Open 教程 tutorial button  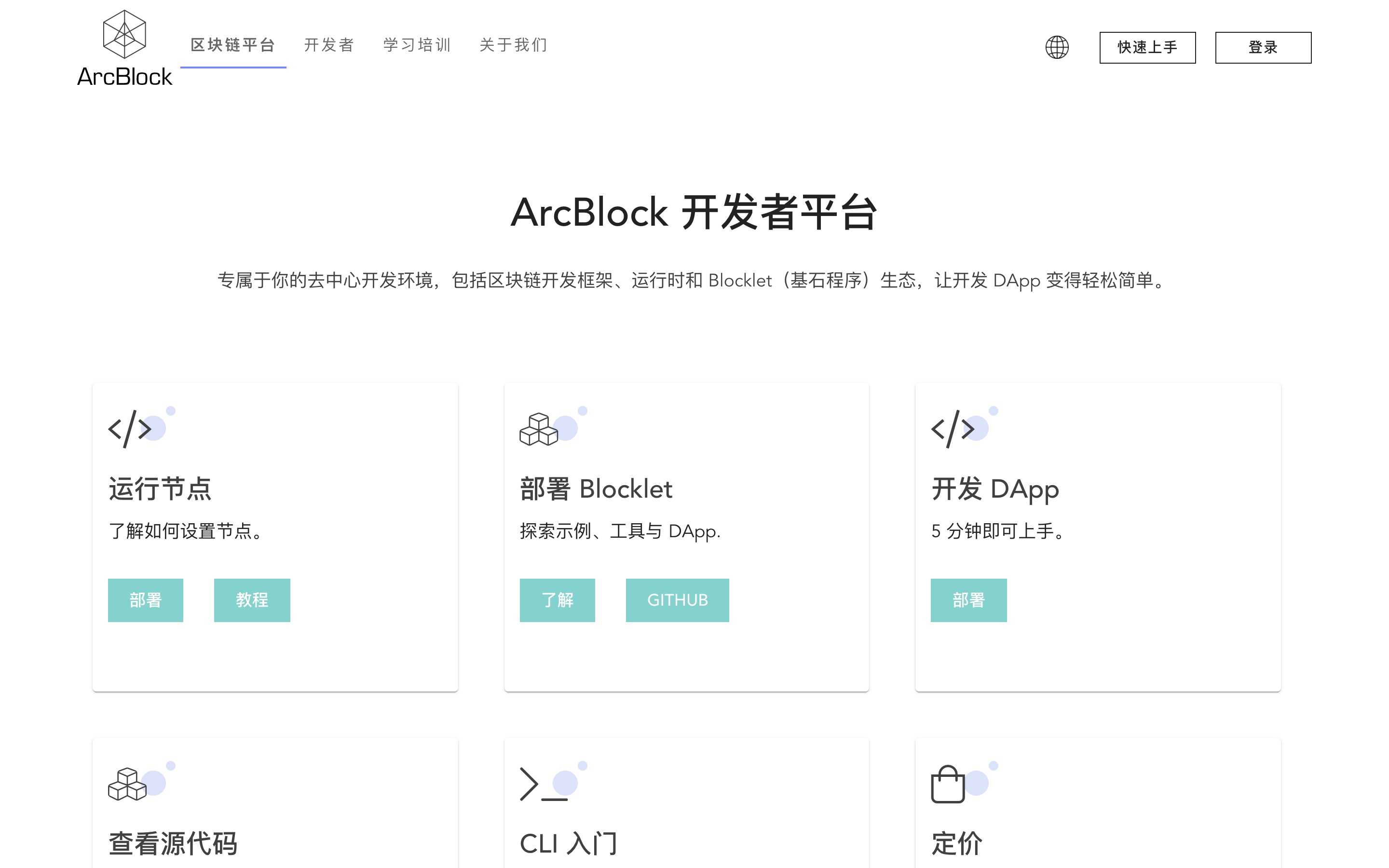(252, 600)
